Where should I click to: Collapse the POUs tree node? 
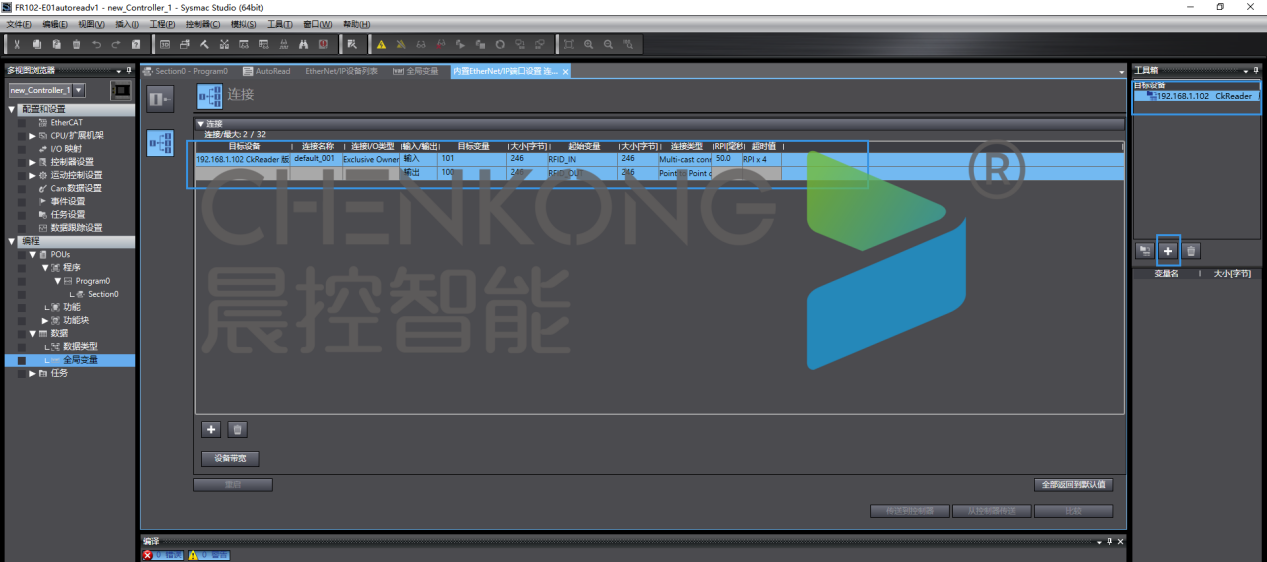click(x=32, y=255)
